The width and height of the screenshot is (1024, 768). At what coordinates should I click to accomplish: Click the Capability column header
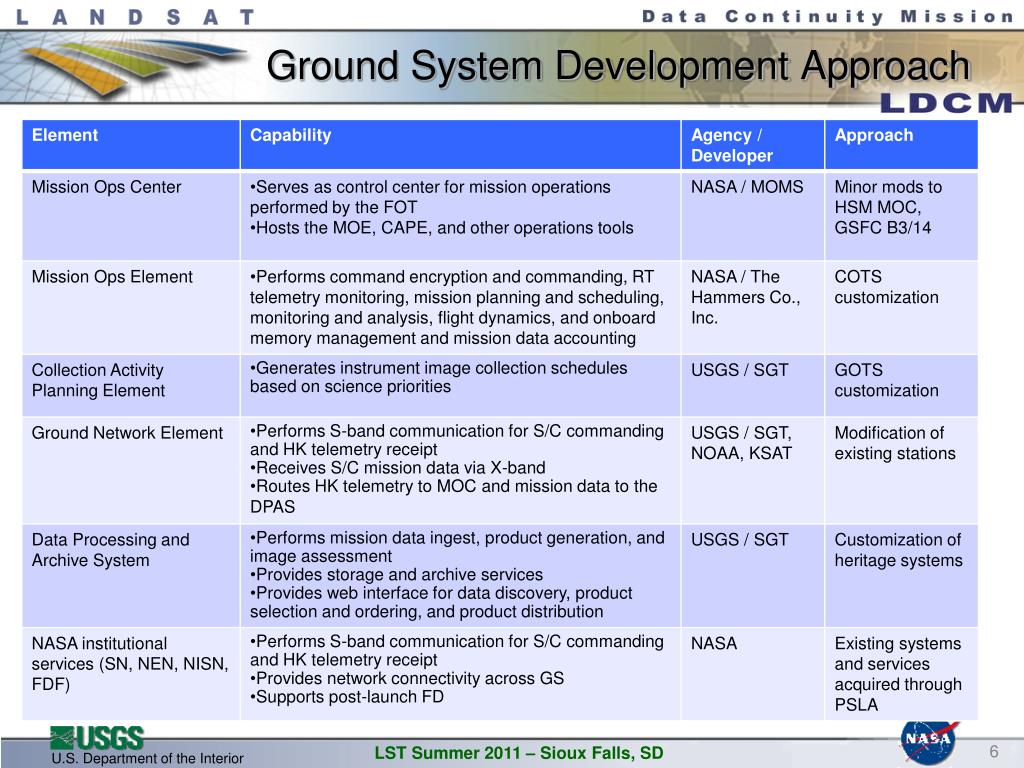[460, 144]
